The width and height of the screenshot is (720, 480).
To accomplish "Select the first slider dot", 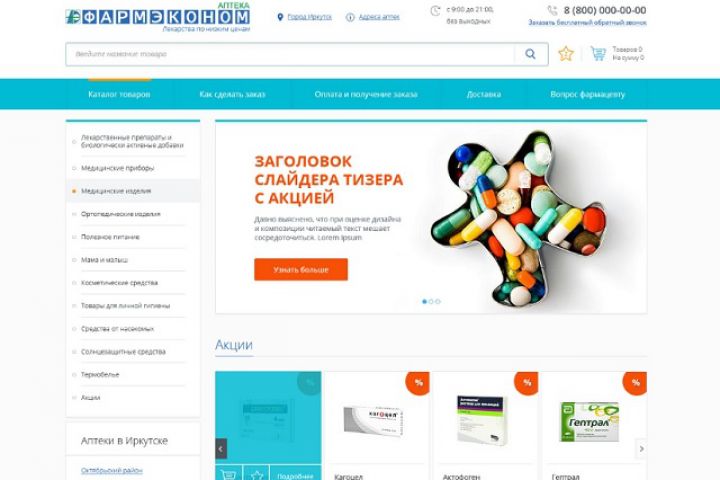I will 424,302.
